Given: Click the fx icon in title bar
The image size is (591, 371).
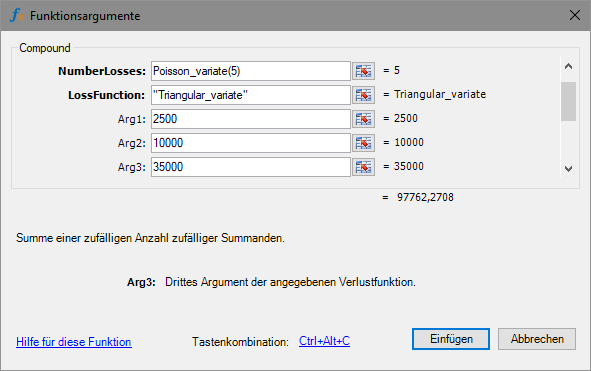Looking at the screenshot, I should click(17, 15).
